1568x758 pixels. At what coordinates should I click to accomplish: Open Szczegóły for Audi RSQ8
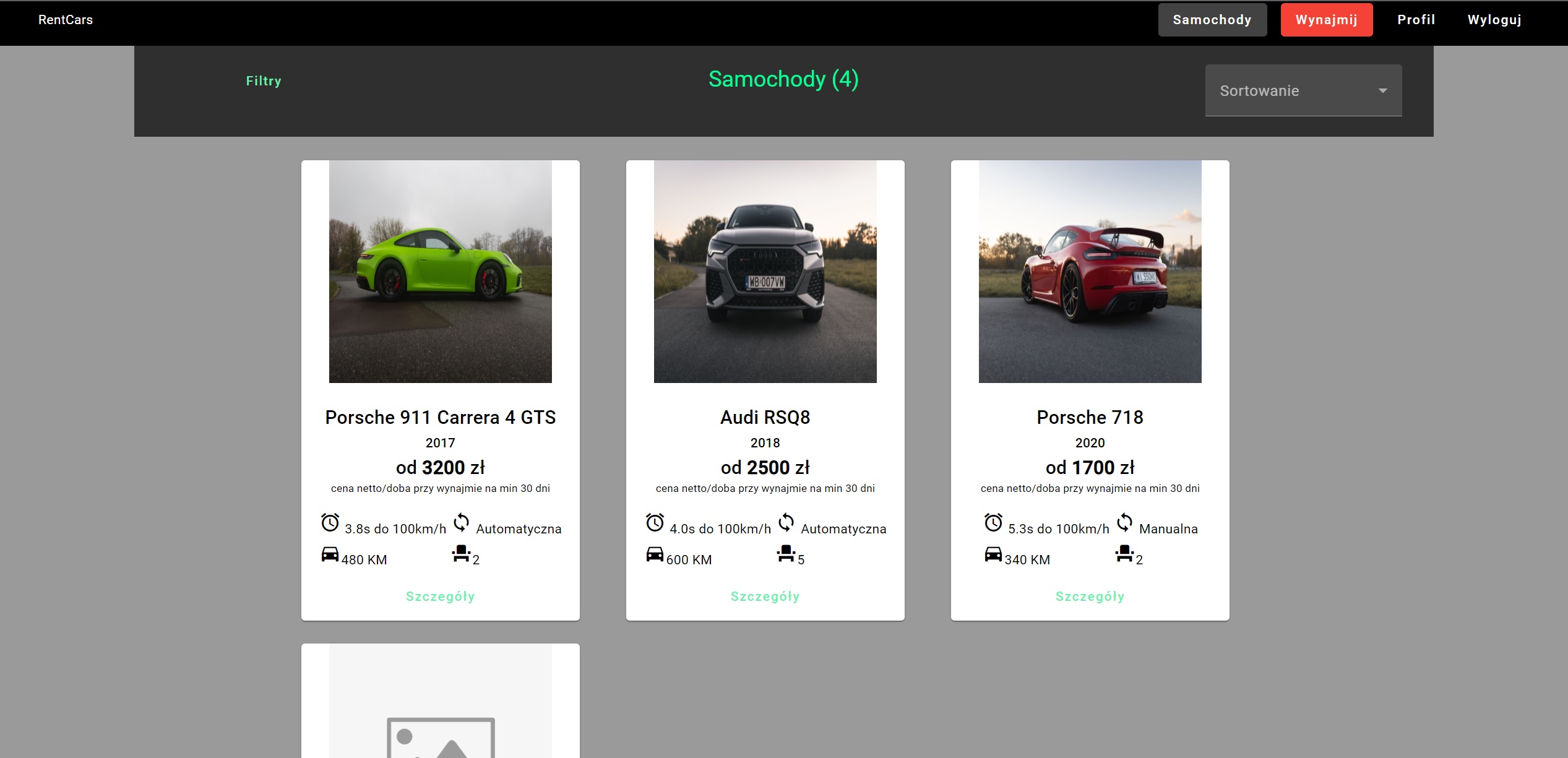(x=765, y=596)
